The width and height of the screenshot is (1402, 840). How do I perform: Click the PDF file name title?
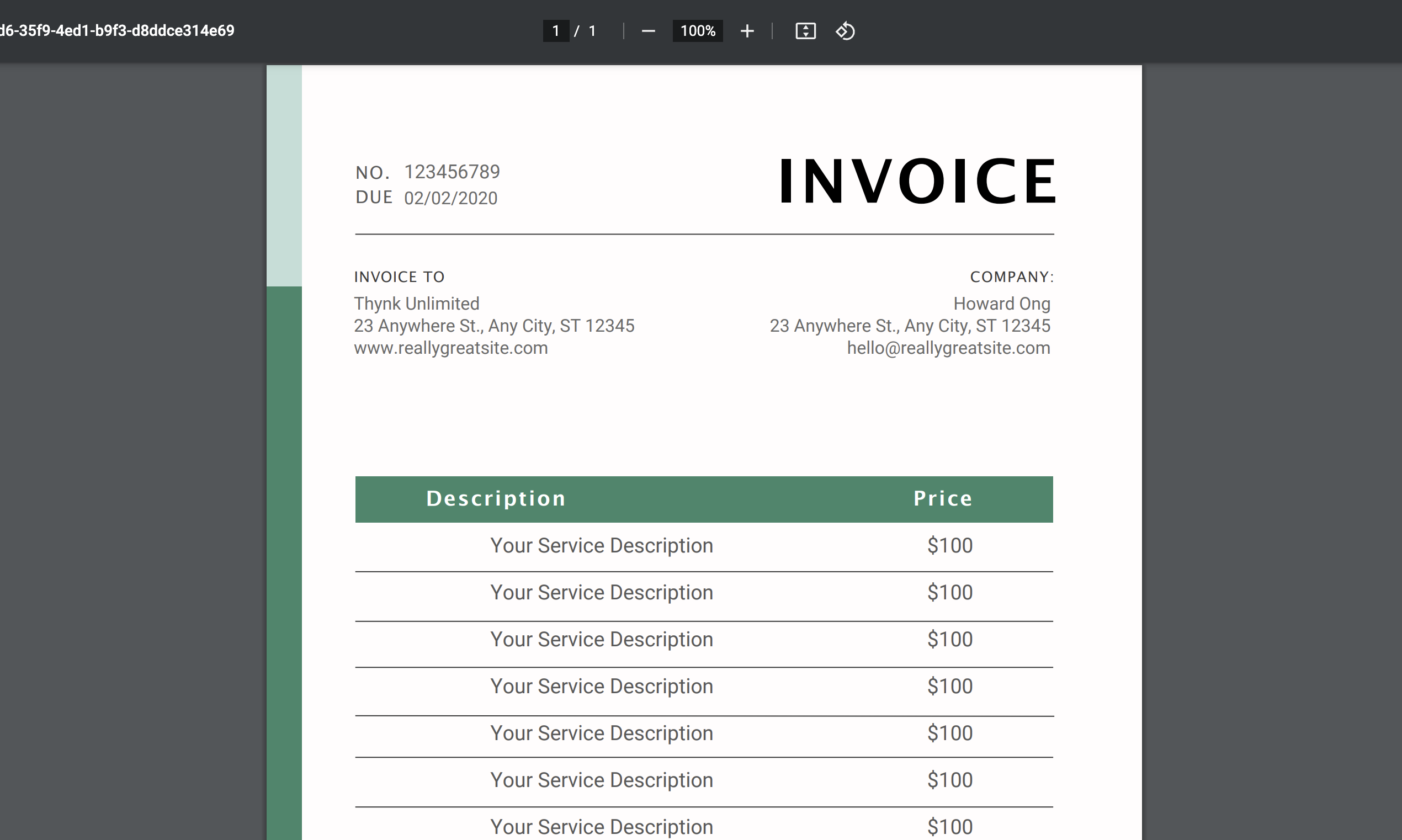click(117, 30)
